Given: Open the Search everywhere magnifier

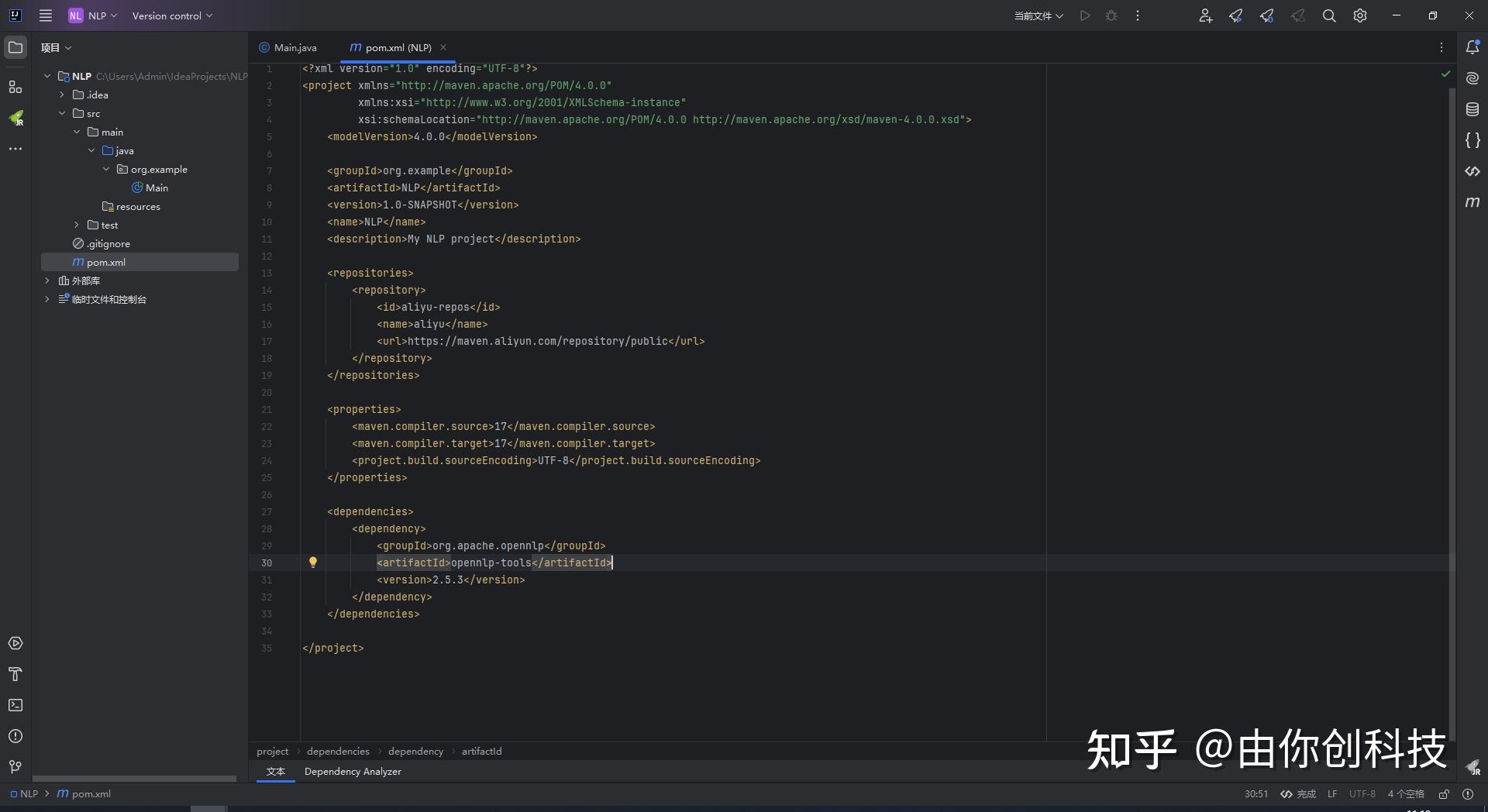Looking at the screenshot, I should click(1329, 15).
